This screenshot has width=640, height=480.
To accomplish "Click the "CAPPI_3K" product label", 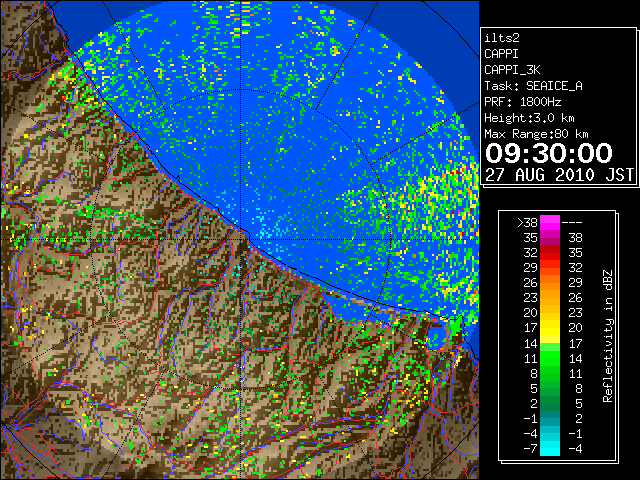I will [512, 70].
